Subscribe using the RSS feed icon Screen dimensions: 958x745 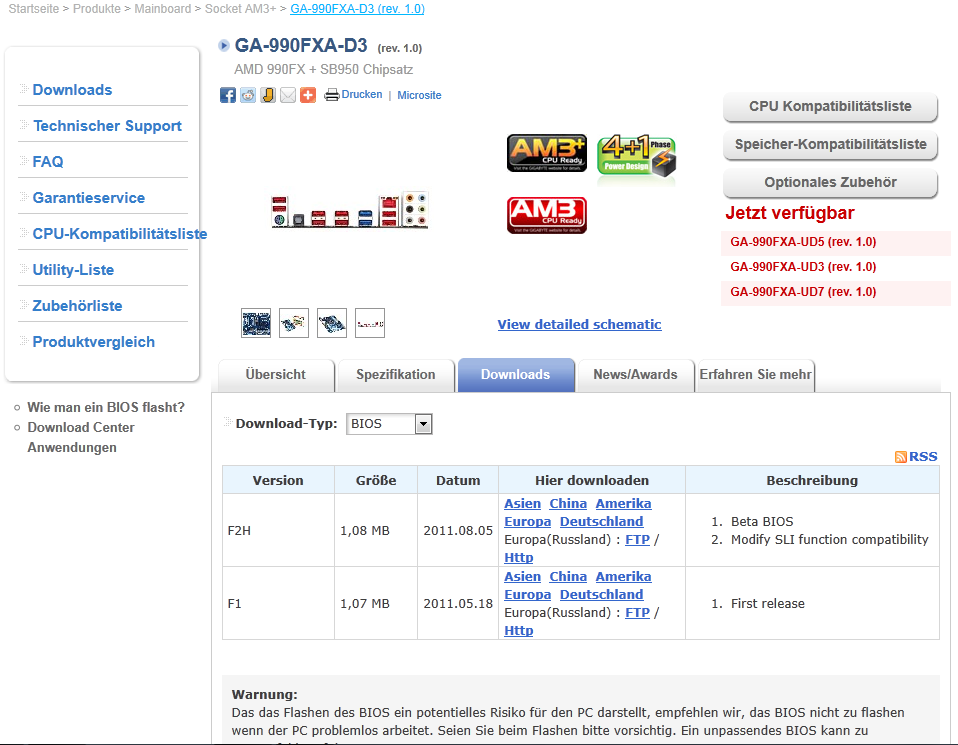[x=901, y=457]
